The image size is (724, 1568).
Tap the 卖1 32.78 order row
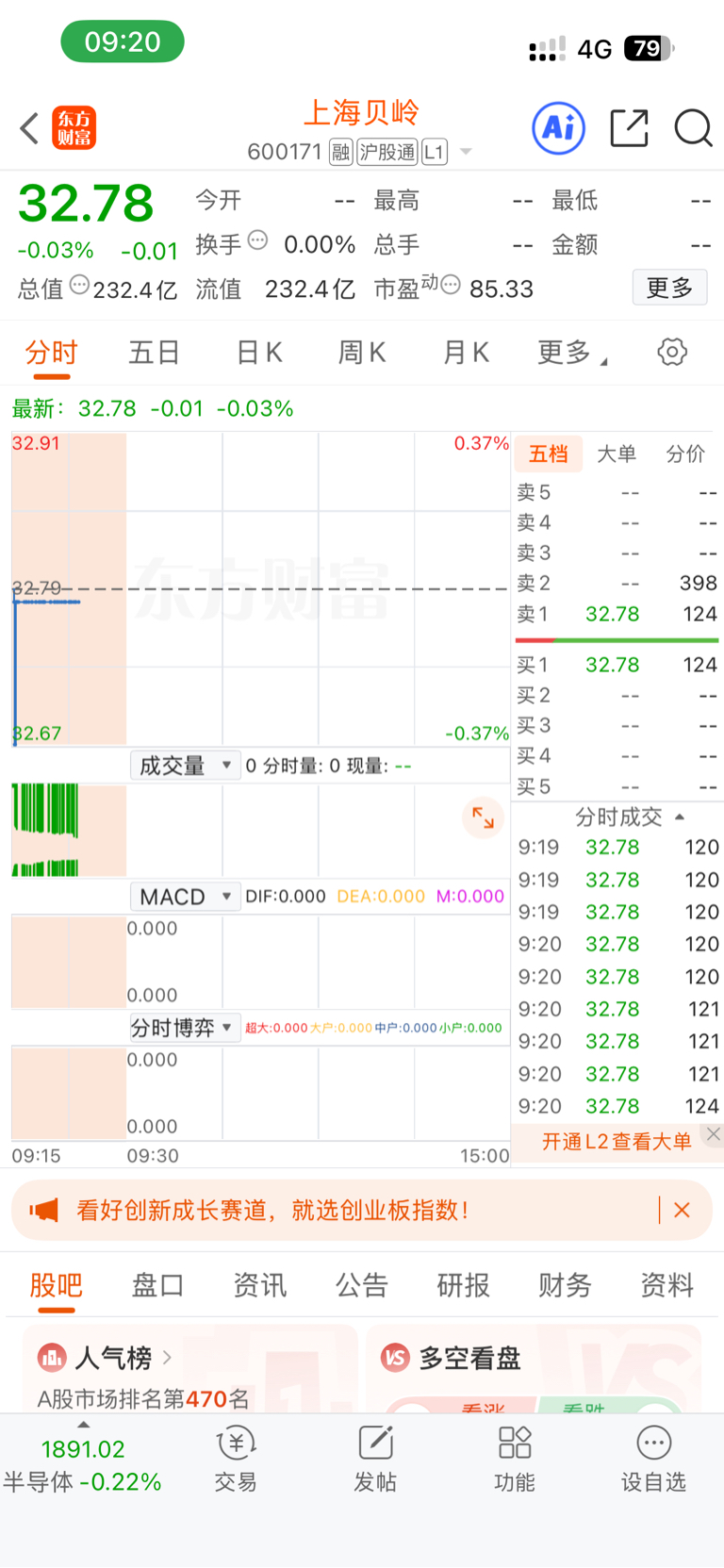point(617,614)
